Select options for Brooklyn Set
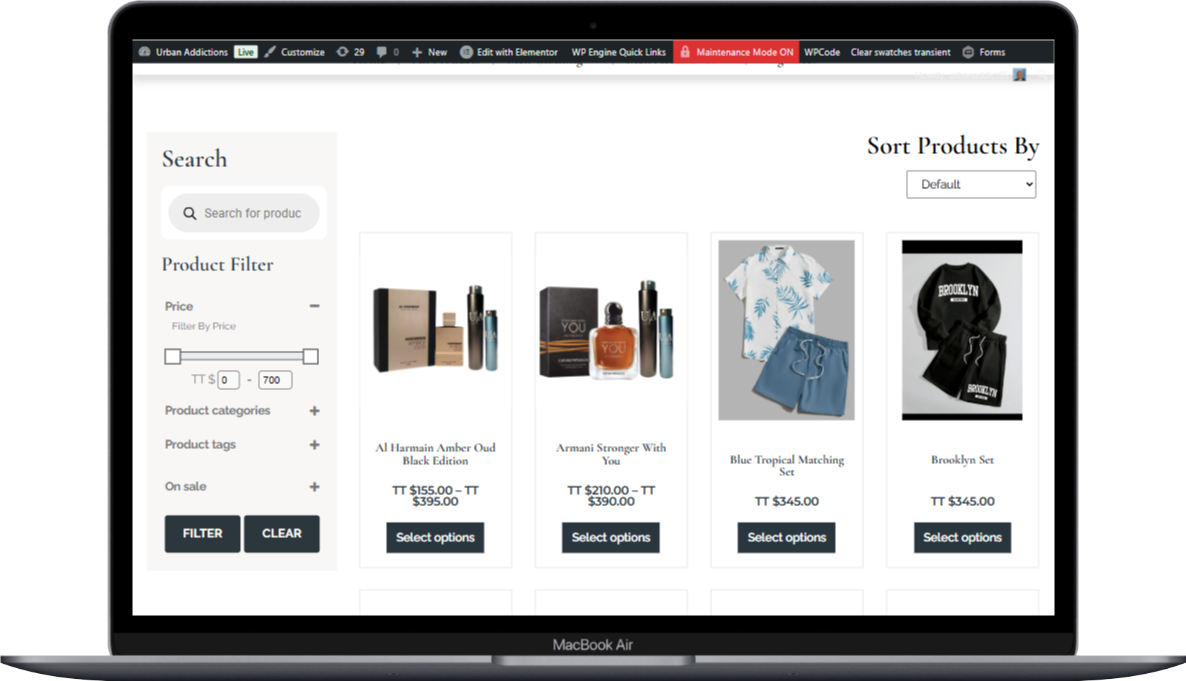Viewport: 1186px width, 681px height. [962, 537]
